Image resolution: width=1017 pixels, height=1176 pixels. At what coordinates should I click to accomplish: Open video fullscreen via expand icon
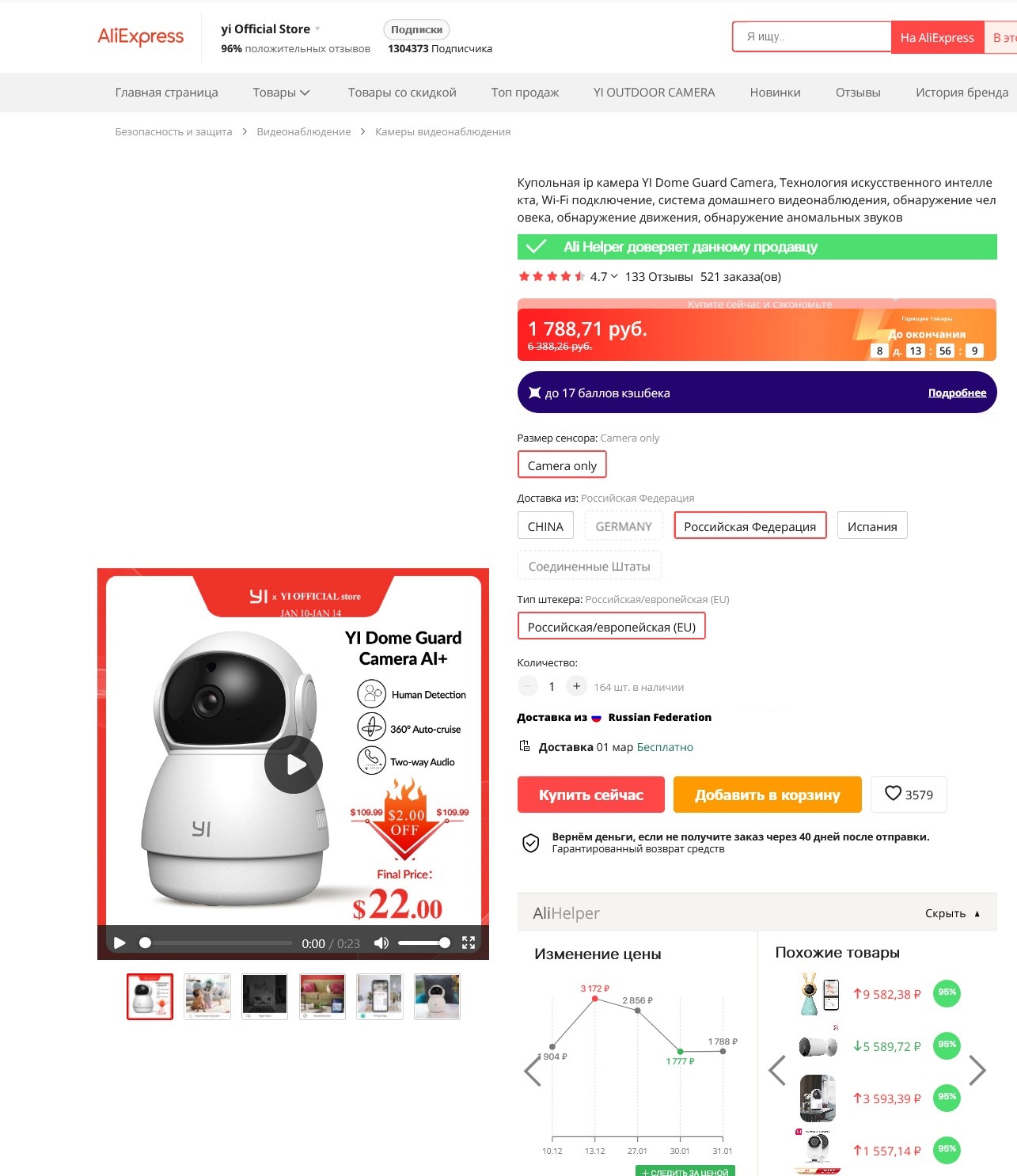(x=469, y=943)
